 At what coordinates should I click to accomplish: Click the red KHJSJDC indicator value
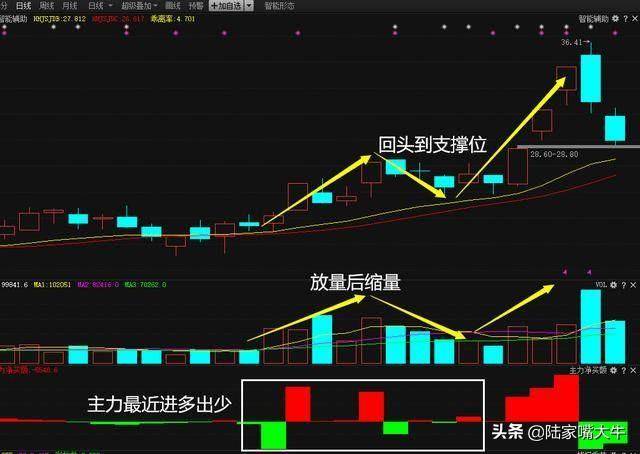118,19
